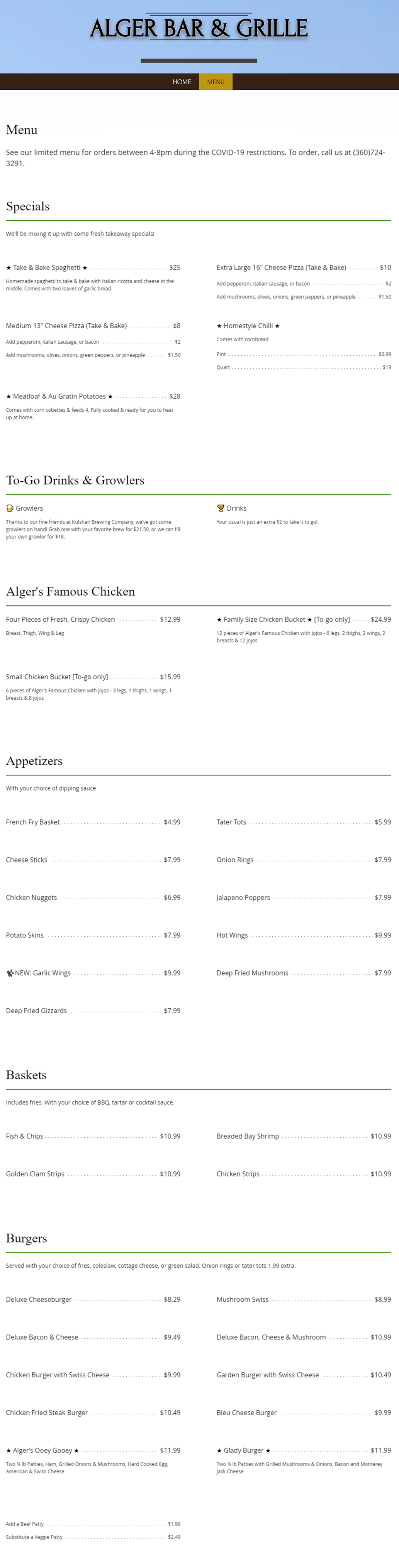Click the Alger Bar & Grille logo title
The image size is (399, 1568).
(x=199, y=29)
